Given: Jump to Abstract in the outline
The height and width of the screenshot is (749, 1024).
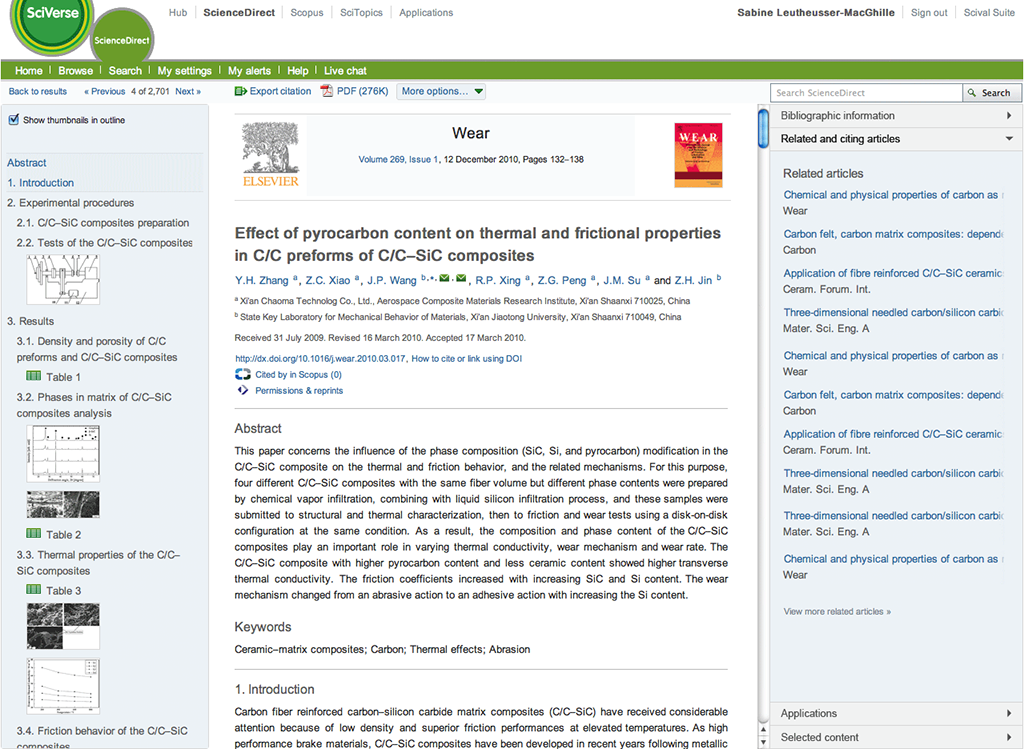Looking at the screenshot, I should [27, 163].
